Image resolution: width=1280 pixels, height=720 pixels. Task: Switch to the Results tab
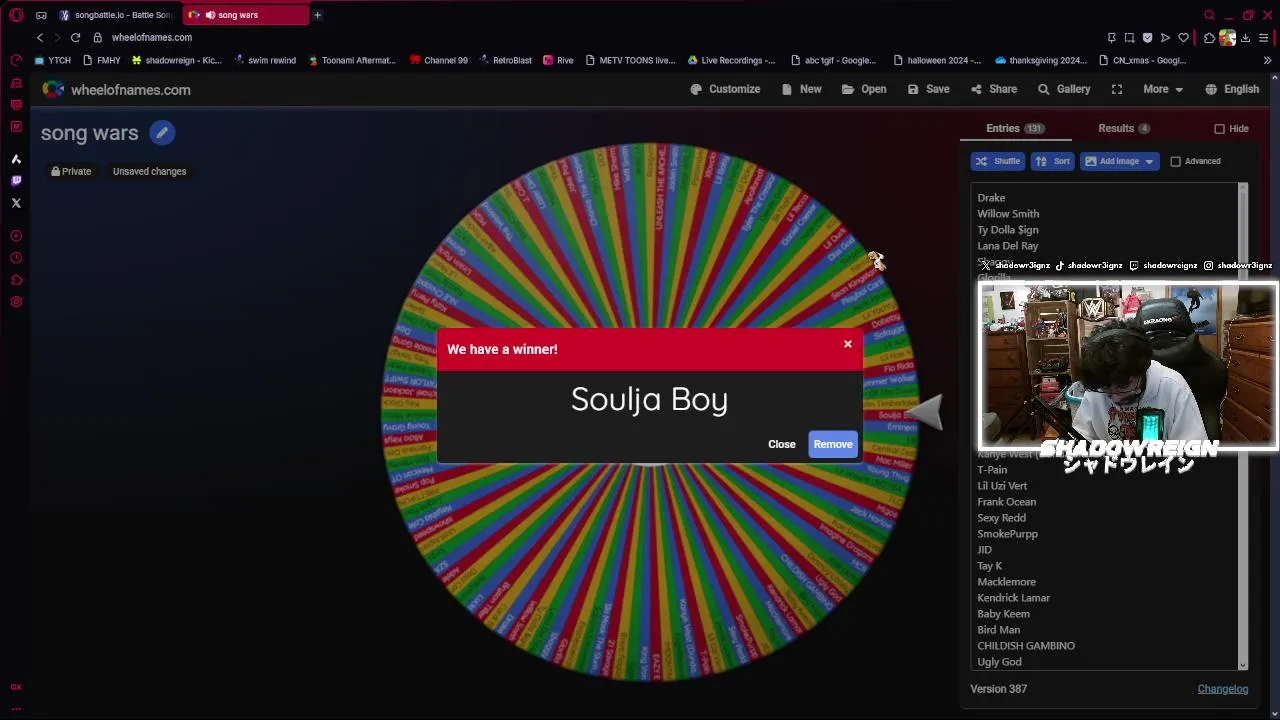click(x=1124, y=128)
